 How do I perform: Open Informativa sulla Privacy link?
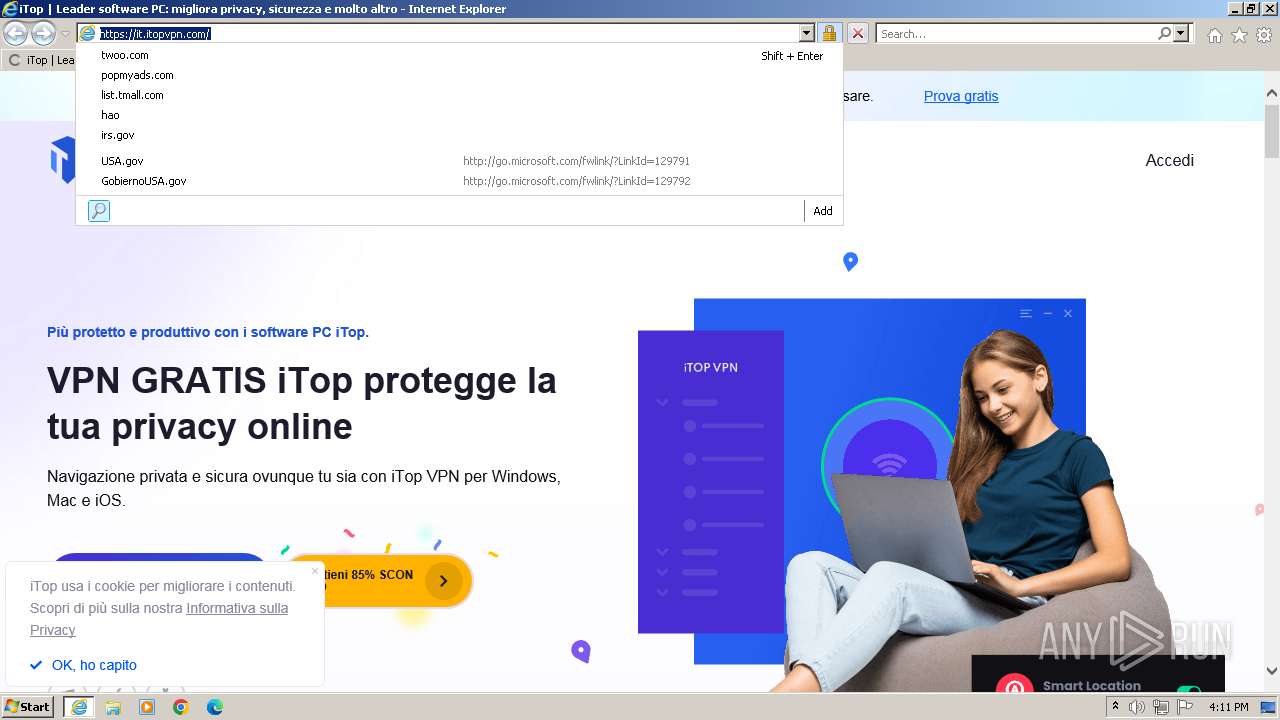tap(159, 619)
